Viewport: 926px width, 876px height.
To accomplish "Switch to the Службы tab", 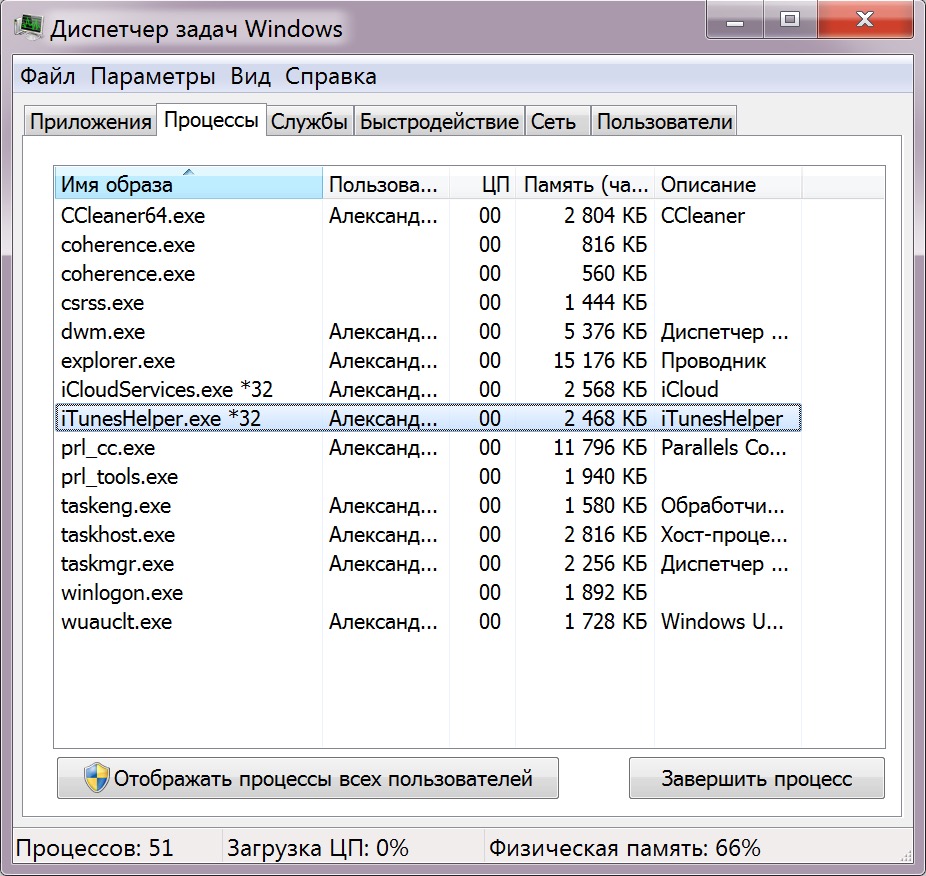I will pos(310,122).
